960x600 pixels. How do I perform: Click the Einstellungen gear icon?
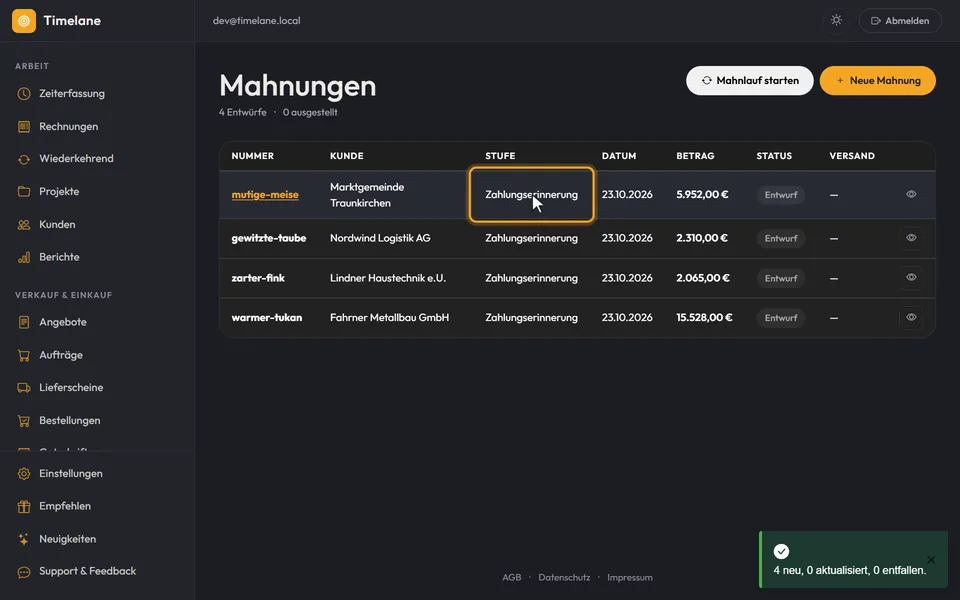point(24,474)
